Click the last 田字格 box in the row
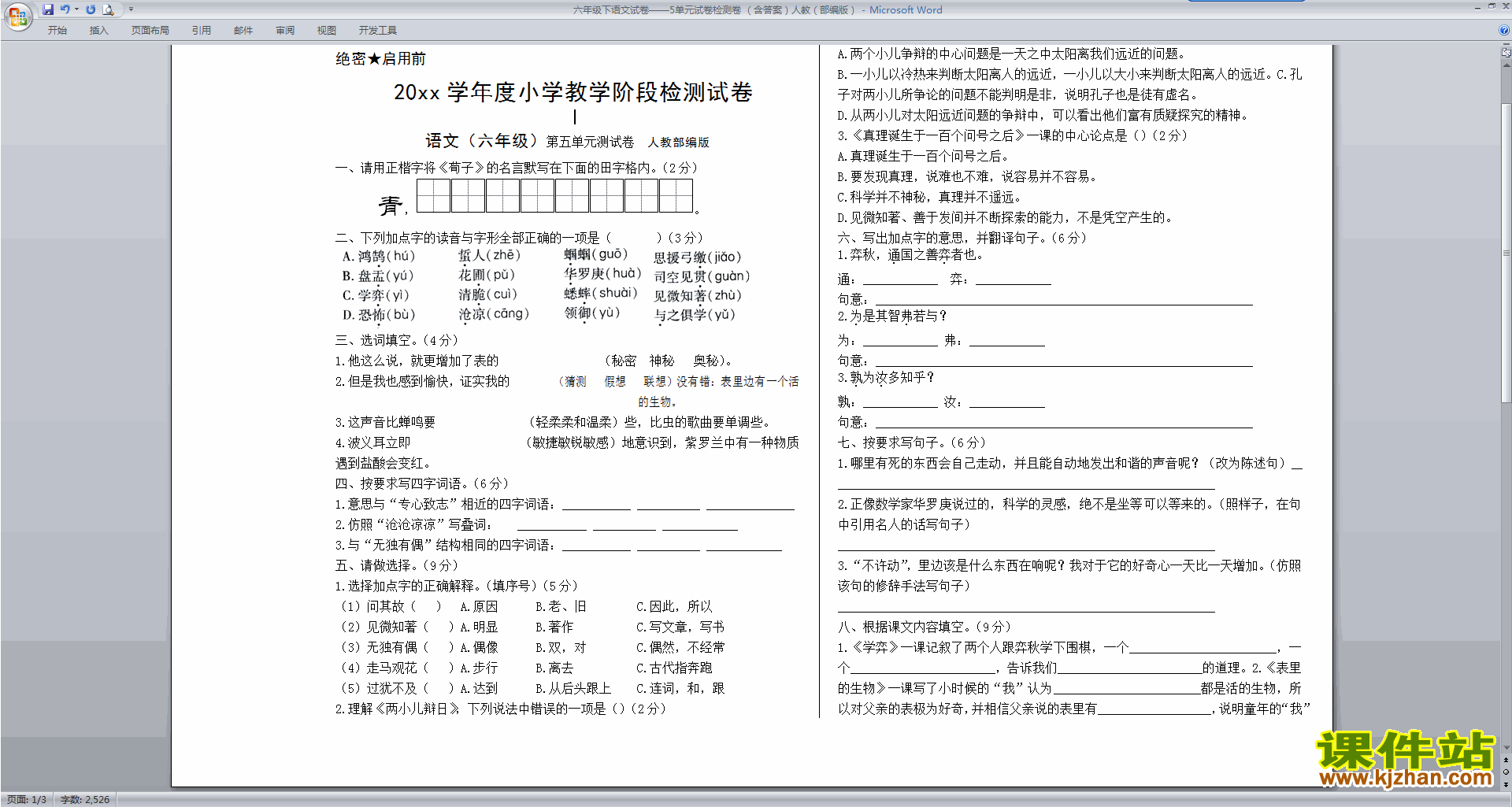 point(676,196)
